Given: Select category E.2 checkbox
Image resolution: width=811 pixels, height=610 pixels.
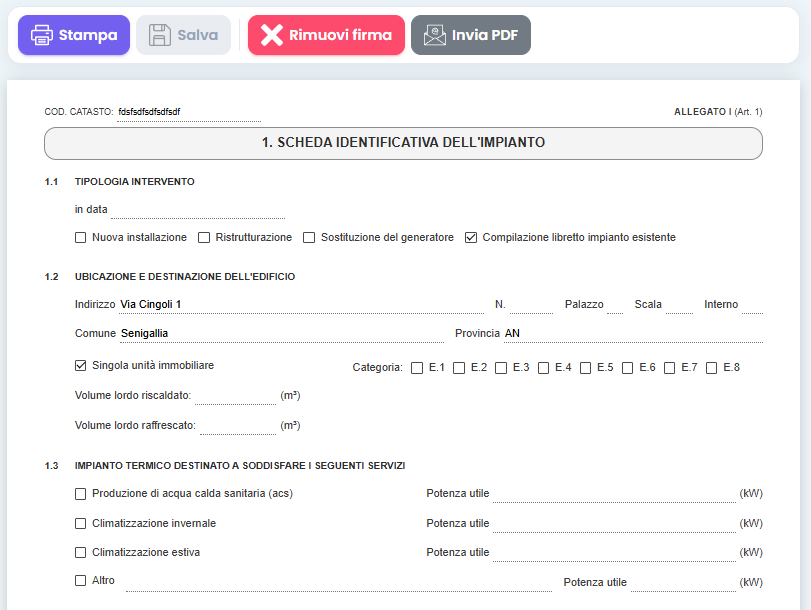Looking at the screenshot, I should pos(459,368).
